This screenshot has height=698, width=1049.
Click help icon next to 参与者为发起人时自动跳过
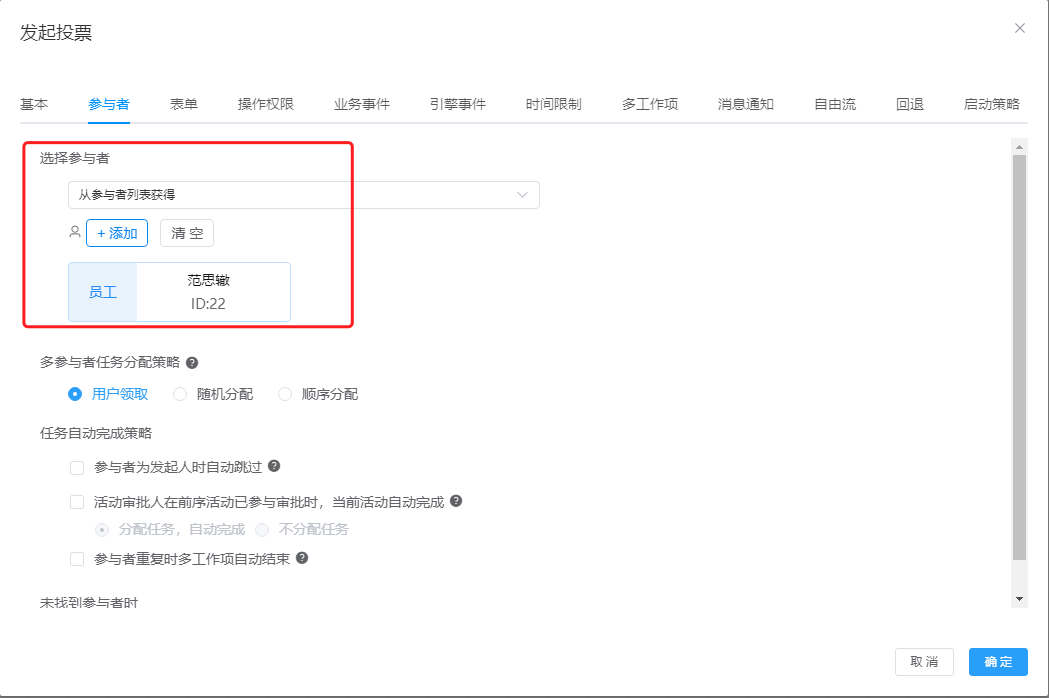click(x=274, y=466)
